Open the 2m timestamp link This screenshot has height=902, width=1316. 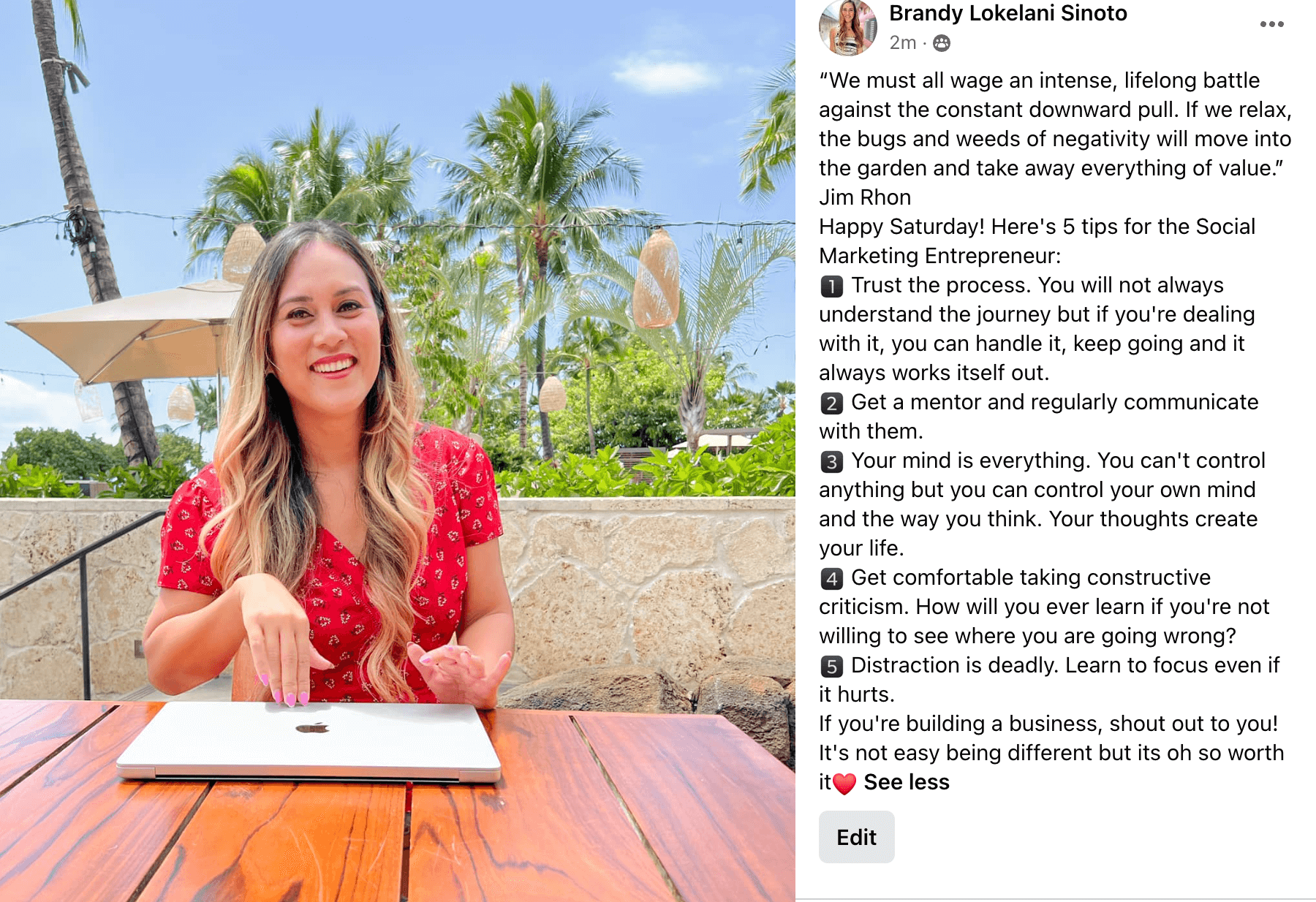902,43
